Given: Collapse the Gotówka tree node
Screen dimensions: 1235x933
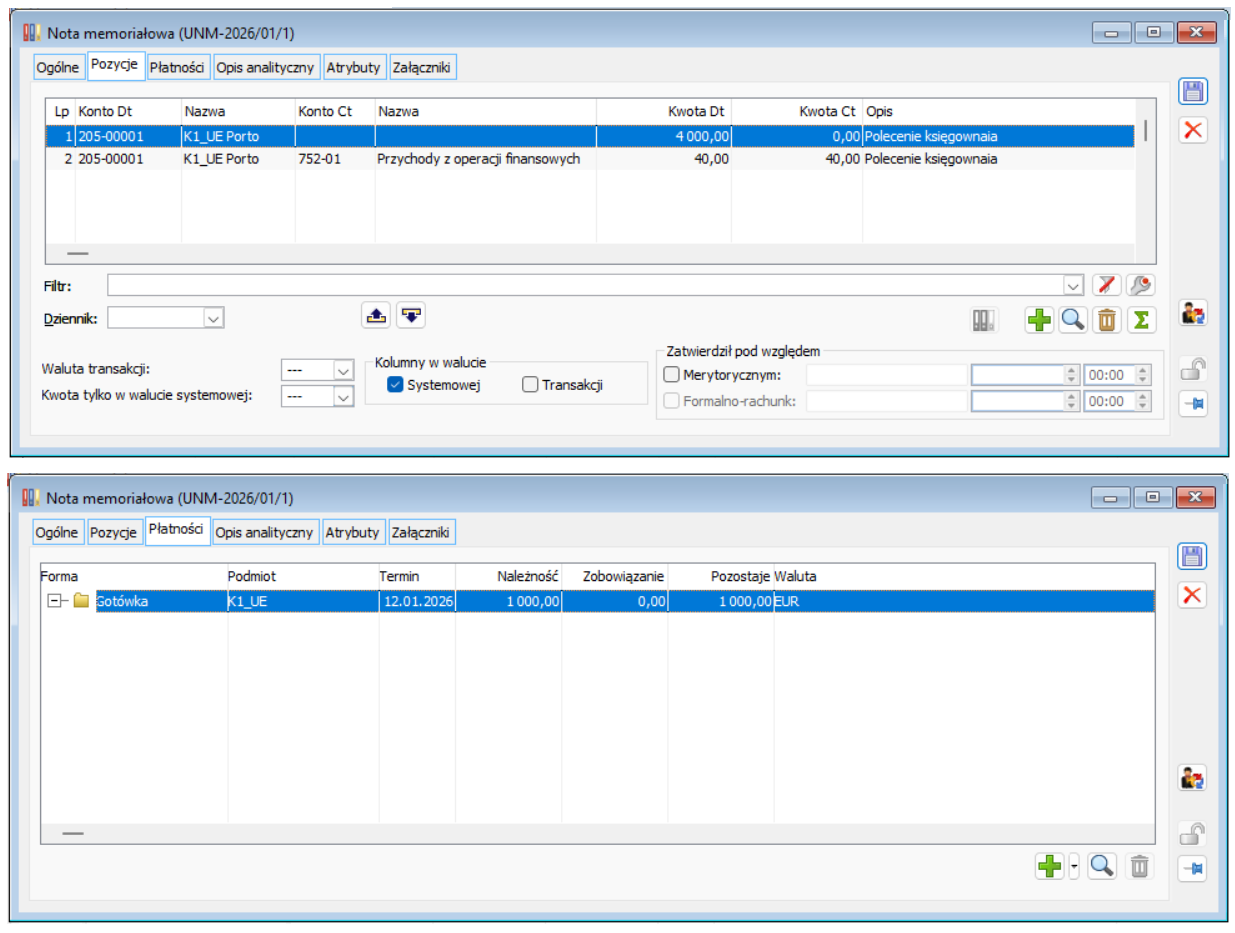Looking at the screenshot, I should (x=55, y=601).
